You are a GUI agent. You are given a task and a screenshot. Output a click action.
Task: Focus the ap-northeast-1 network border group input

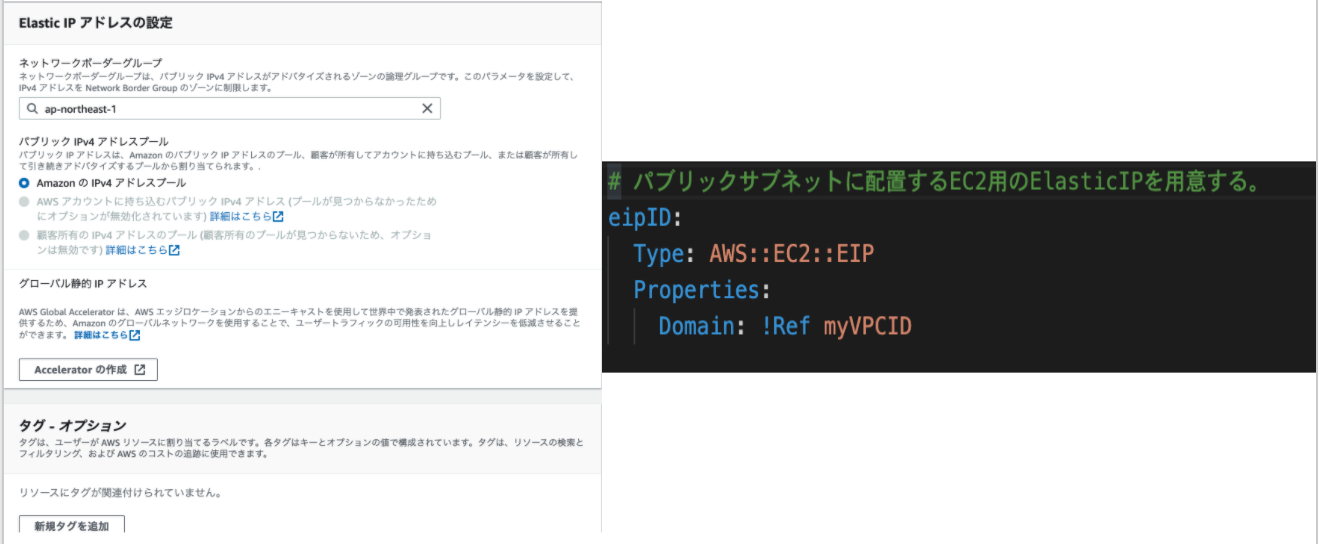tap(230, 109)
